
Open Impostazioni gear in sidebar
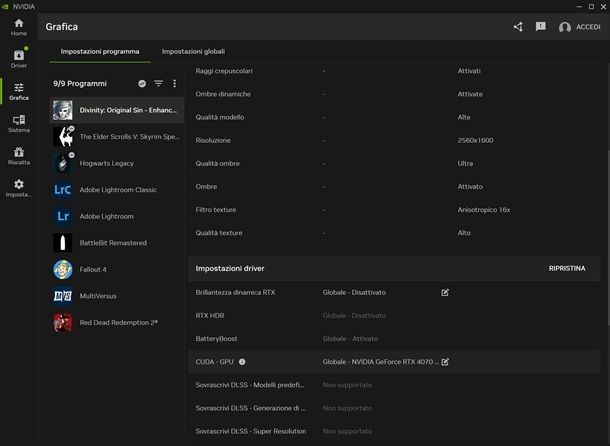pos(19,188)
